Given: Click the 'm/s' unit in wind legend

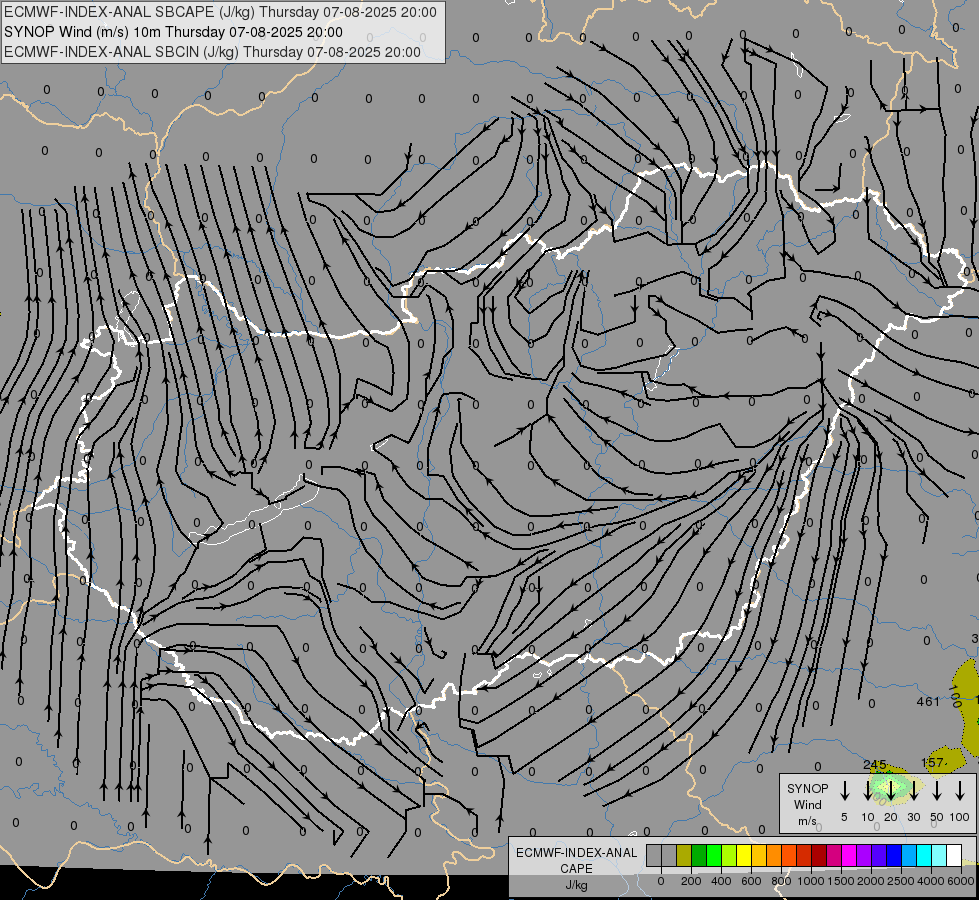Looking at the screenshot, I should (x=807, y=821).
